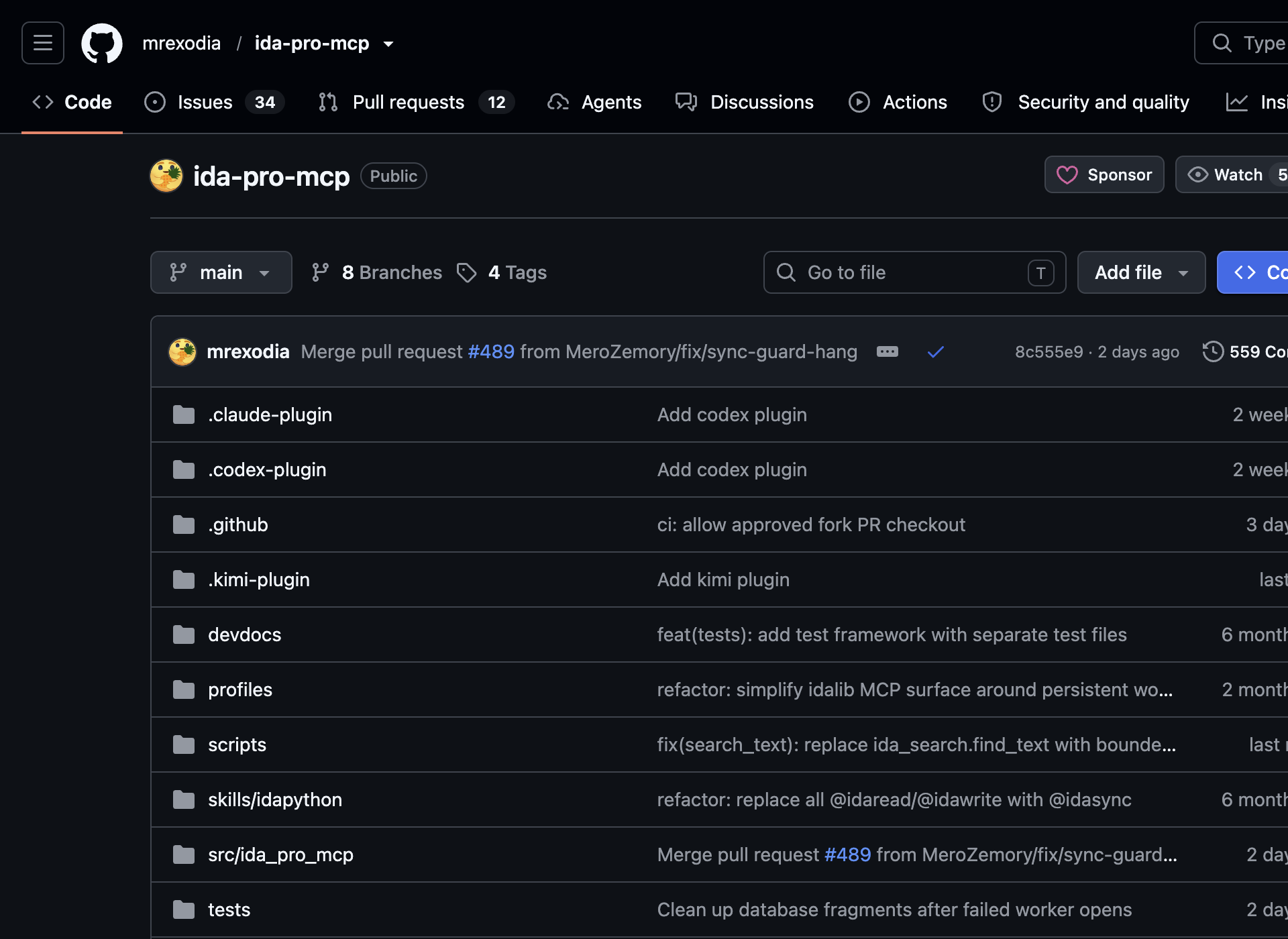
Task: Click the tests folder icon
Action: tap(184, 909)
